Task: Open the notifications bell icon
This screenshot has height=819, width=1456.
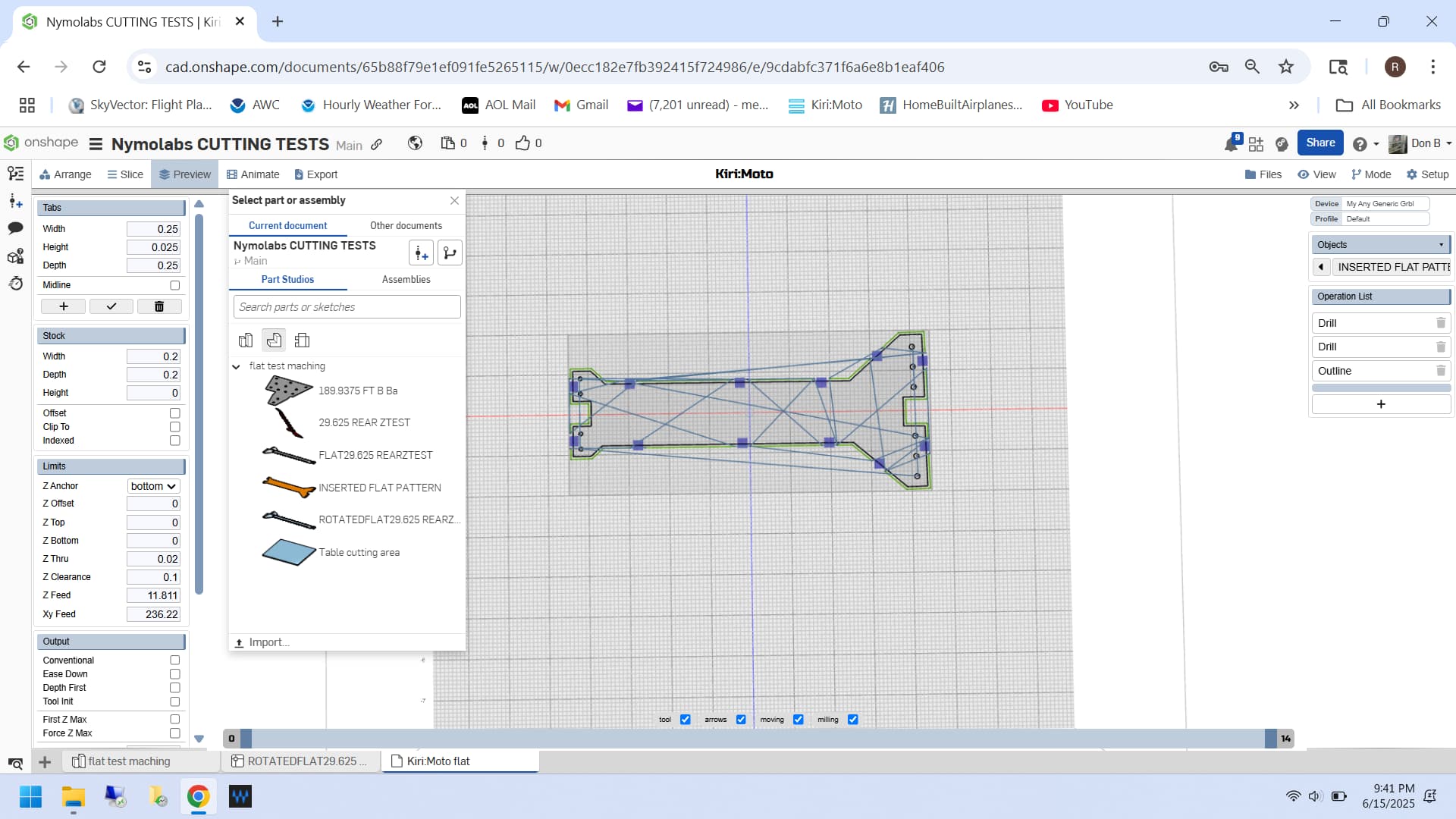Action: tap(1232, 143)
